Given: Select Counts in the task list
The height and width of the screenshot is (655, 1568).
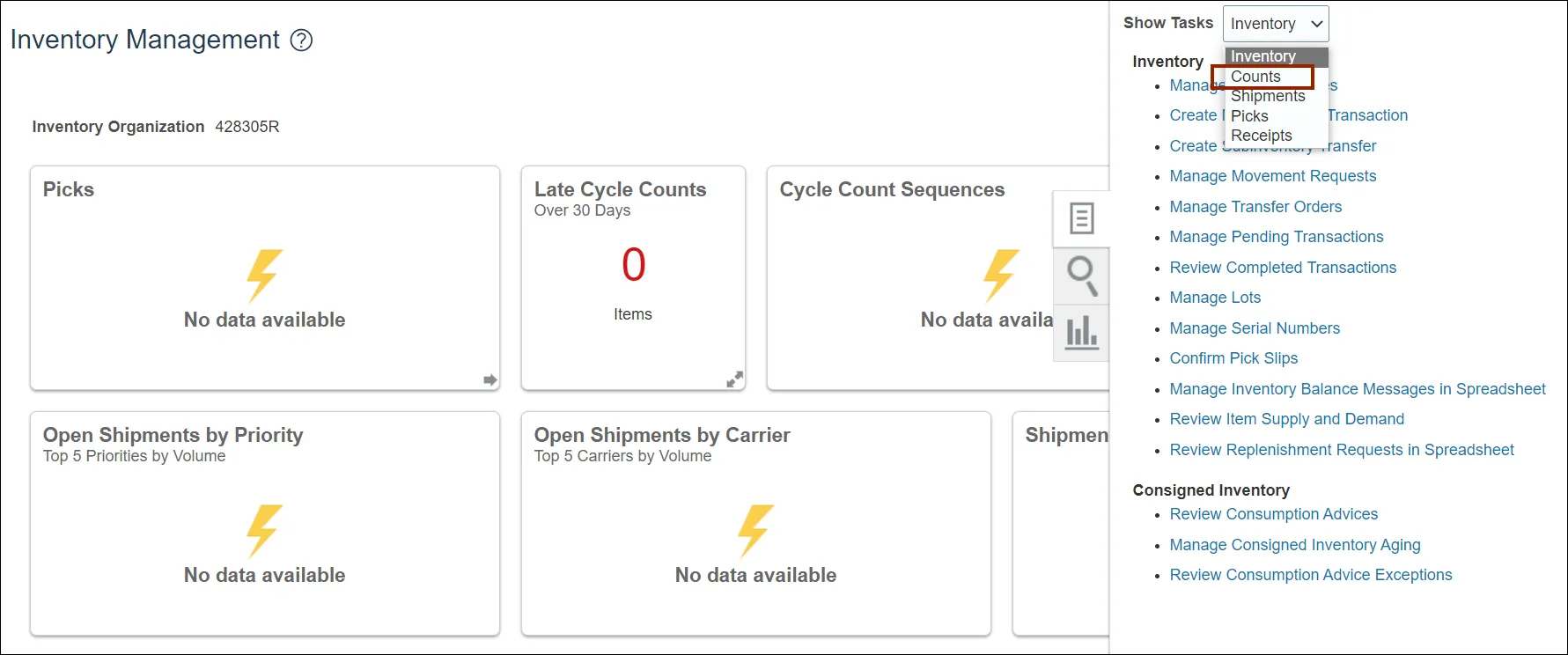Looking at the screenshot, I should (1255, 77).
